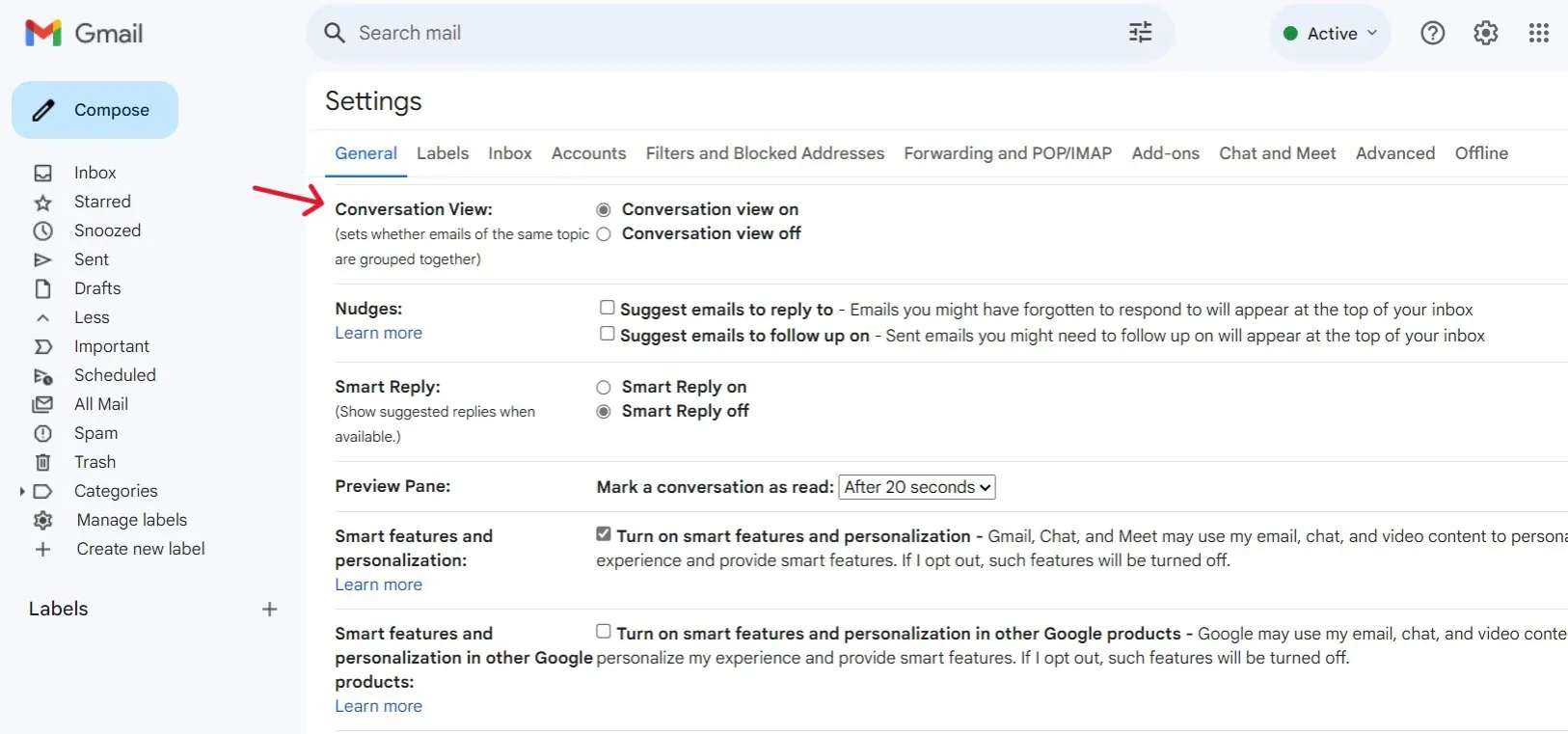The image size is (1568, 734).
Task: Open the Snoozed folder label
Action: coord(107,231)
